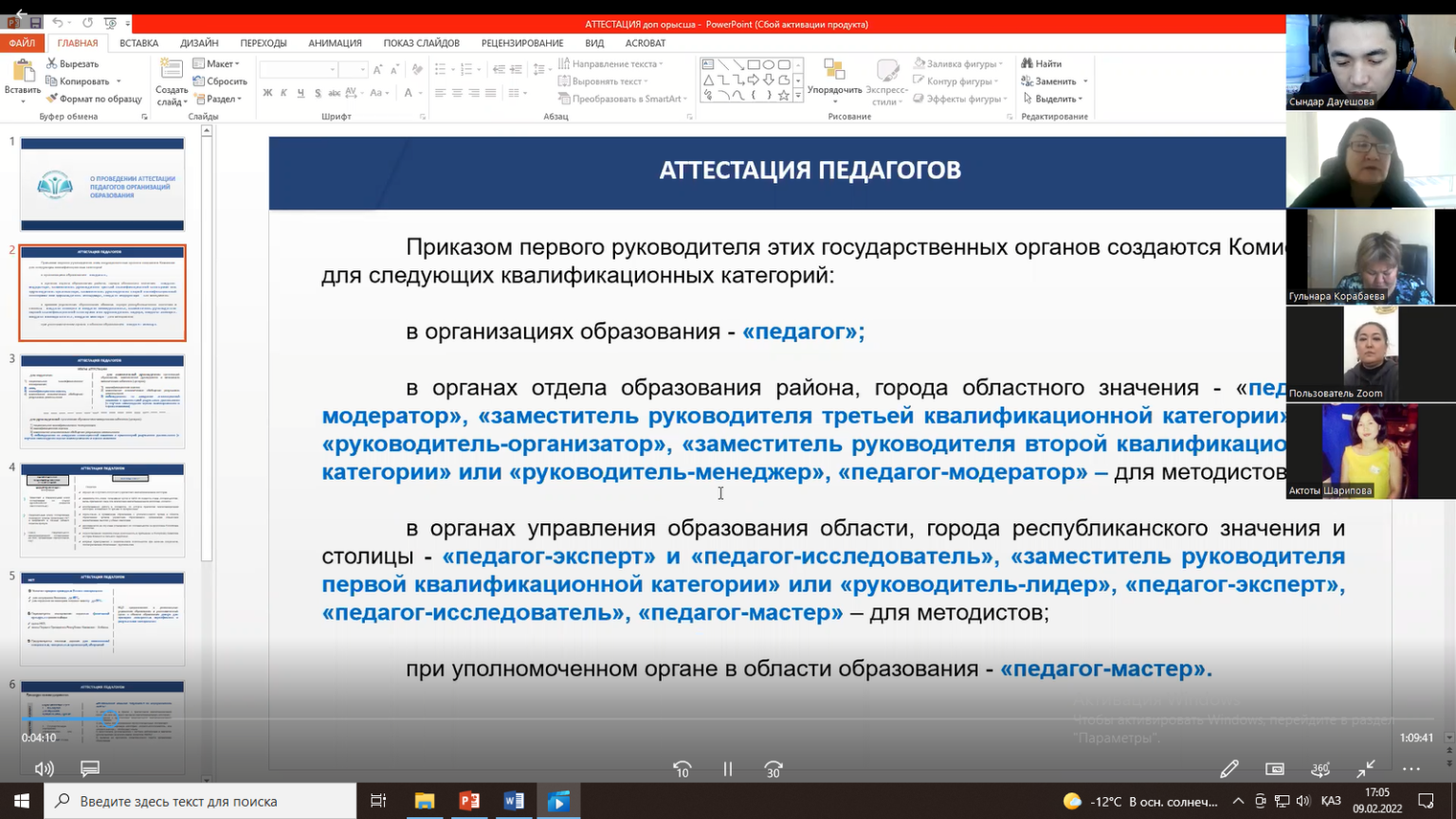
Task: Select slide 3 thumbnail in panel
Action: point(102,400)
